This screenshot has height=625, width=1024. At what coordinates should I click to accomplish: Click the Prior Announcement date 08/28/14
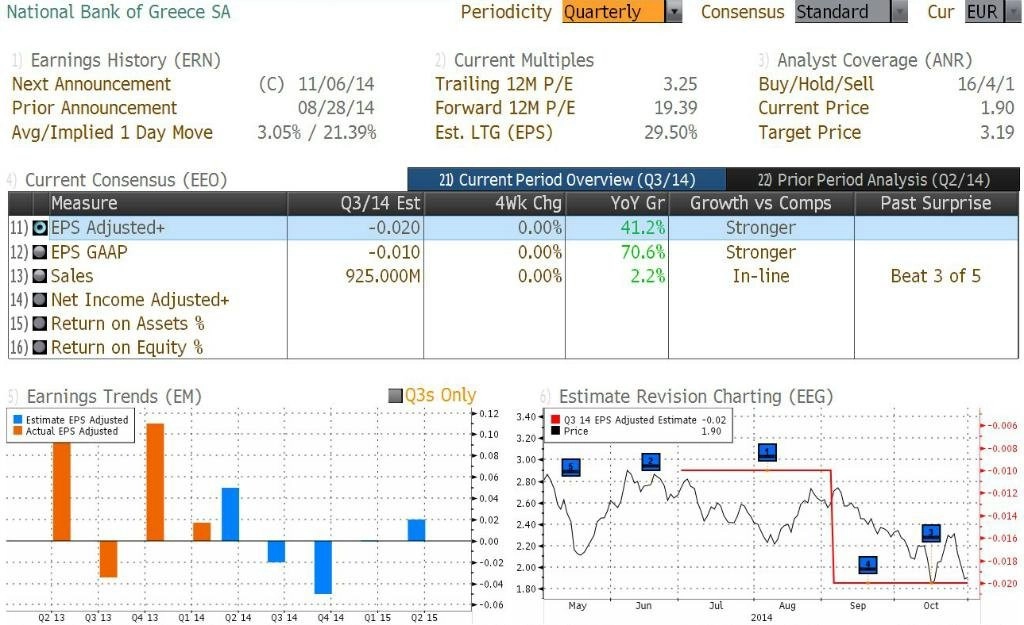click(x=336, y=108)
